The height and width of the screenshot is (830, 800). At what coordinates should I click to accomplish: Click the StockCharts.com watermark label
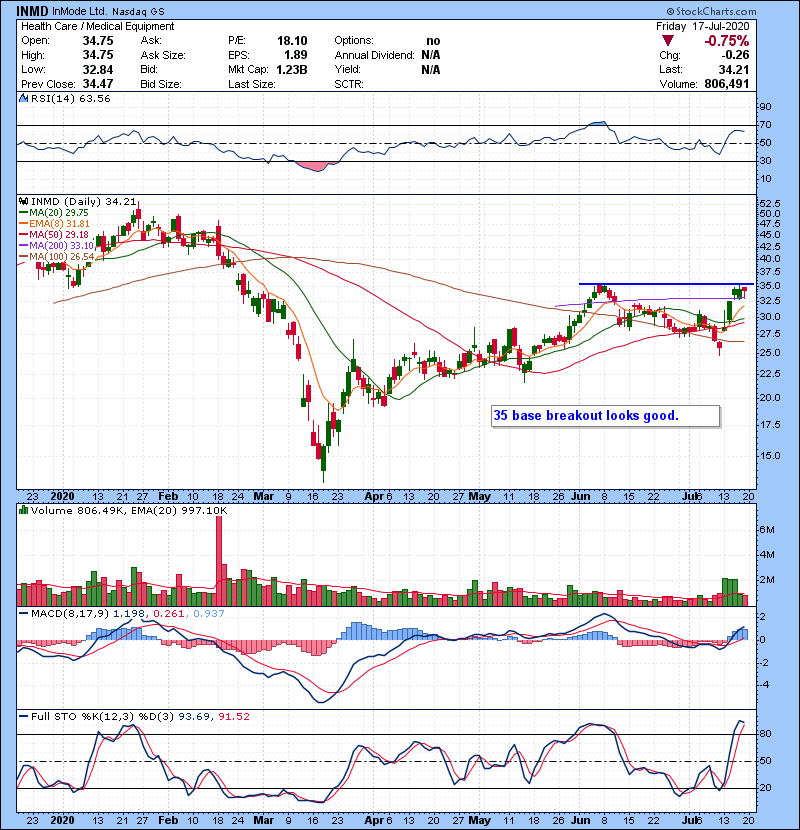pos(711,11)
